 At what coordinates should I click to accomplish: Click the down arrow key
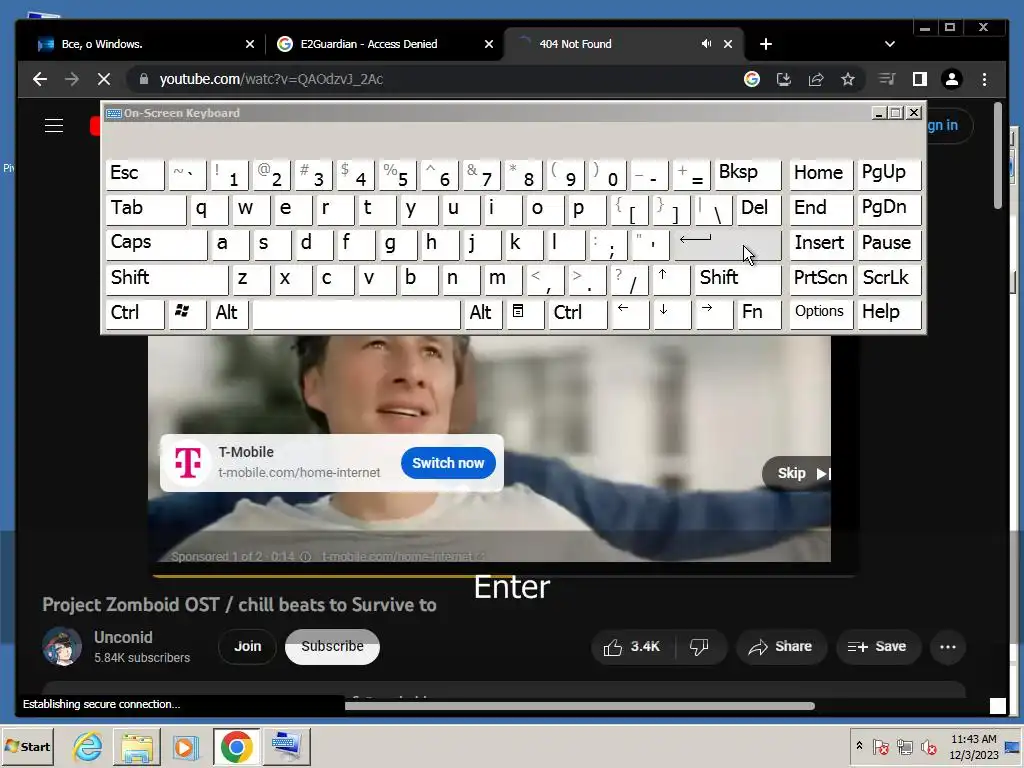tap(671, 313)
